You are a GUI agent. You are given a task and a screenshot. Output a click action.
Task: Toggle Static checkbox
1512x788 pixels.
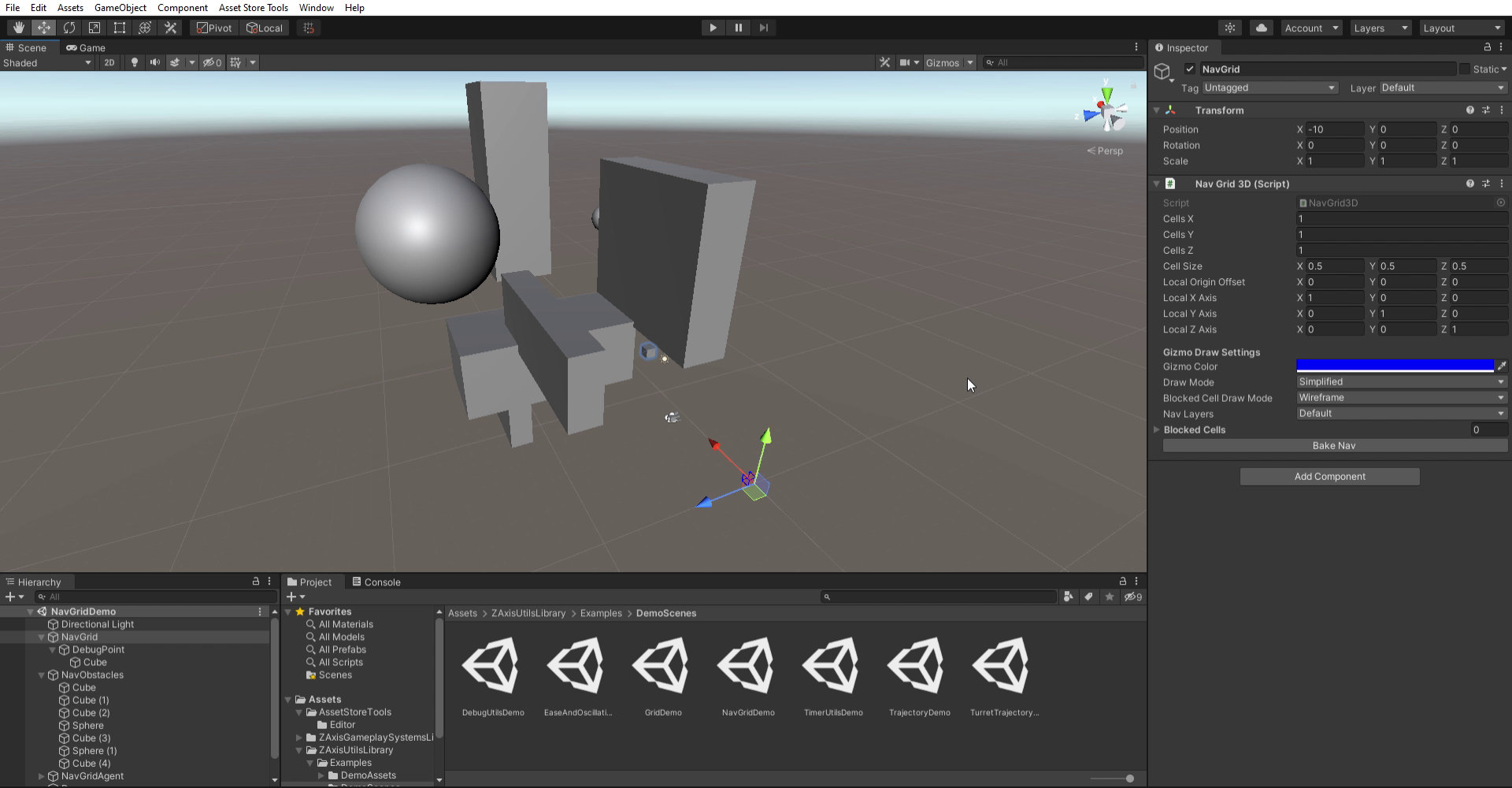click(x=1465, y=69)
